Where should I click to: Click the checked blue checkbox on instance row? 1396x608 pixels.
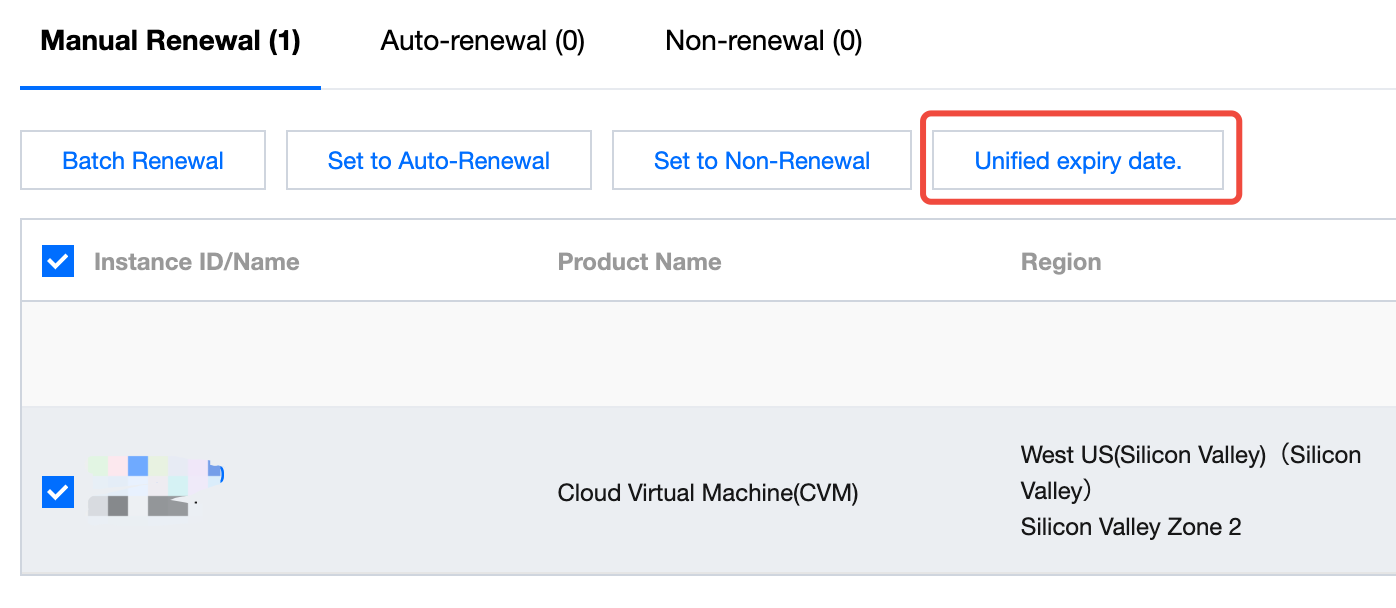tap(57, 492)
